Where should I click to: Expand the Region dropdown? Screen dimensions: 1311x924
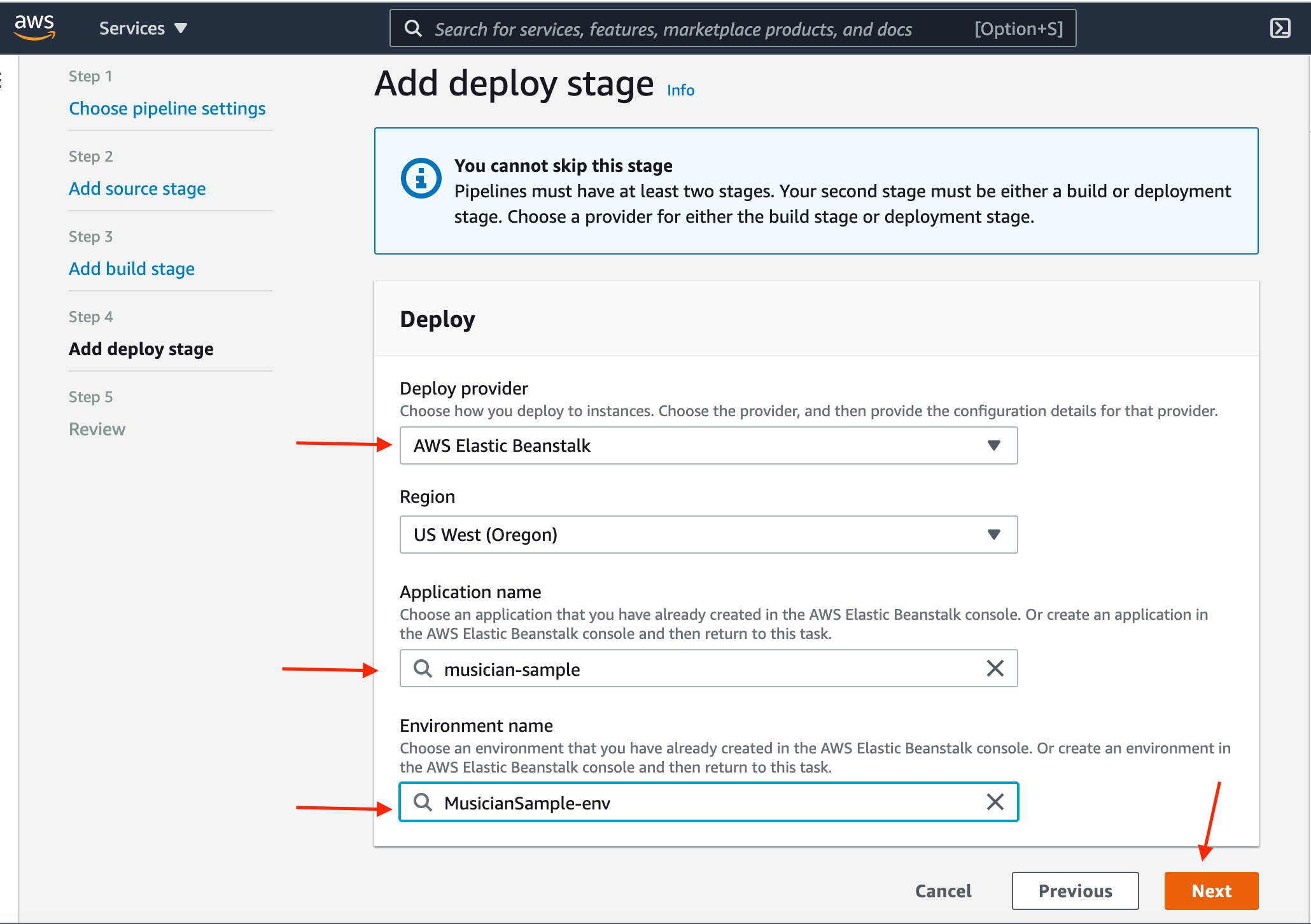pyautogui.click(x=708, y=535)
